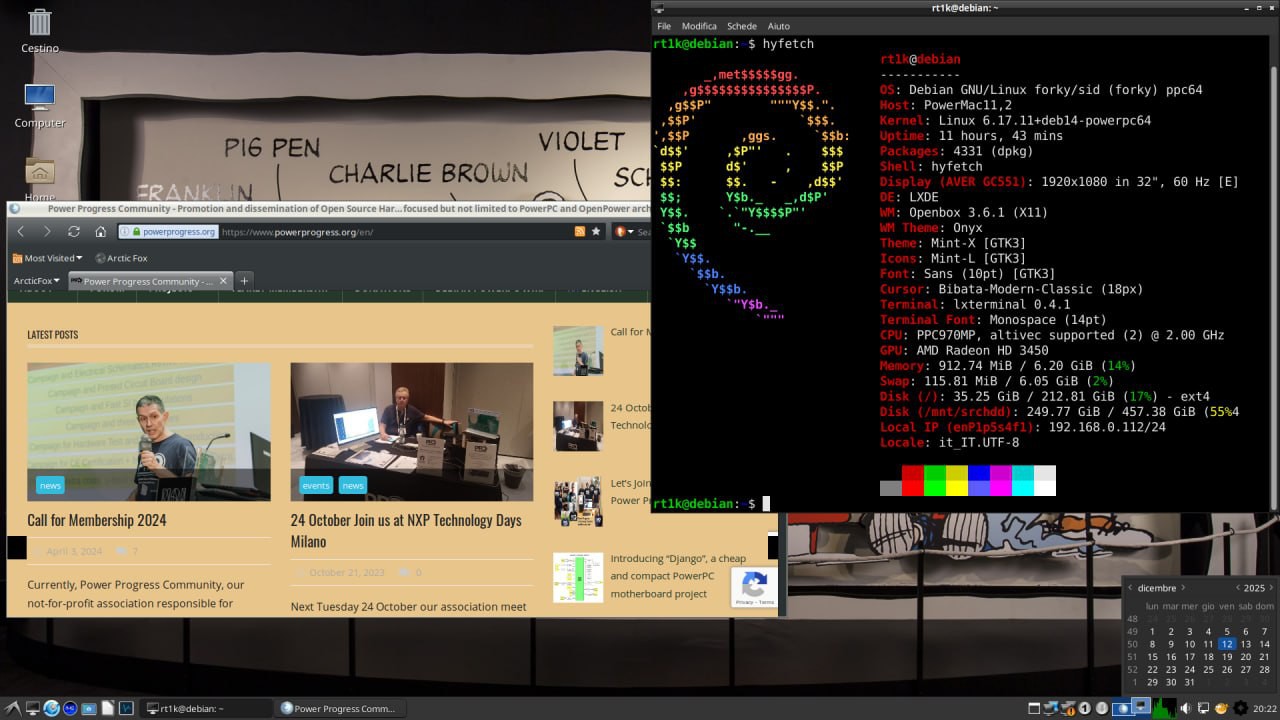Open the search engine selector dropdown
Image resolution: width=1280 pixels, height=720 pixels.
[x=622, y=231]
